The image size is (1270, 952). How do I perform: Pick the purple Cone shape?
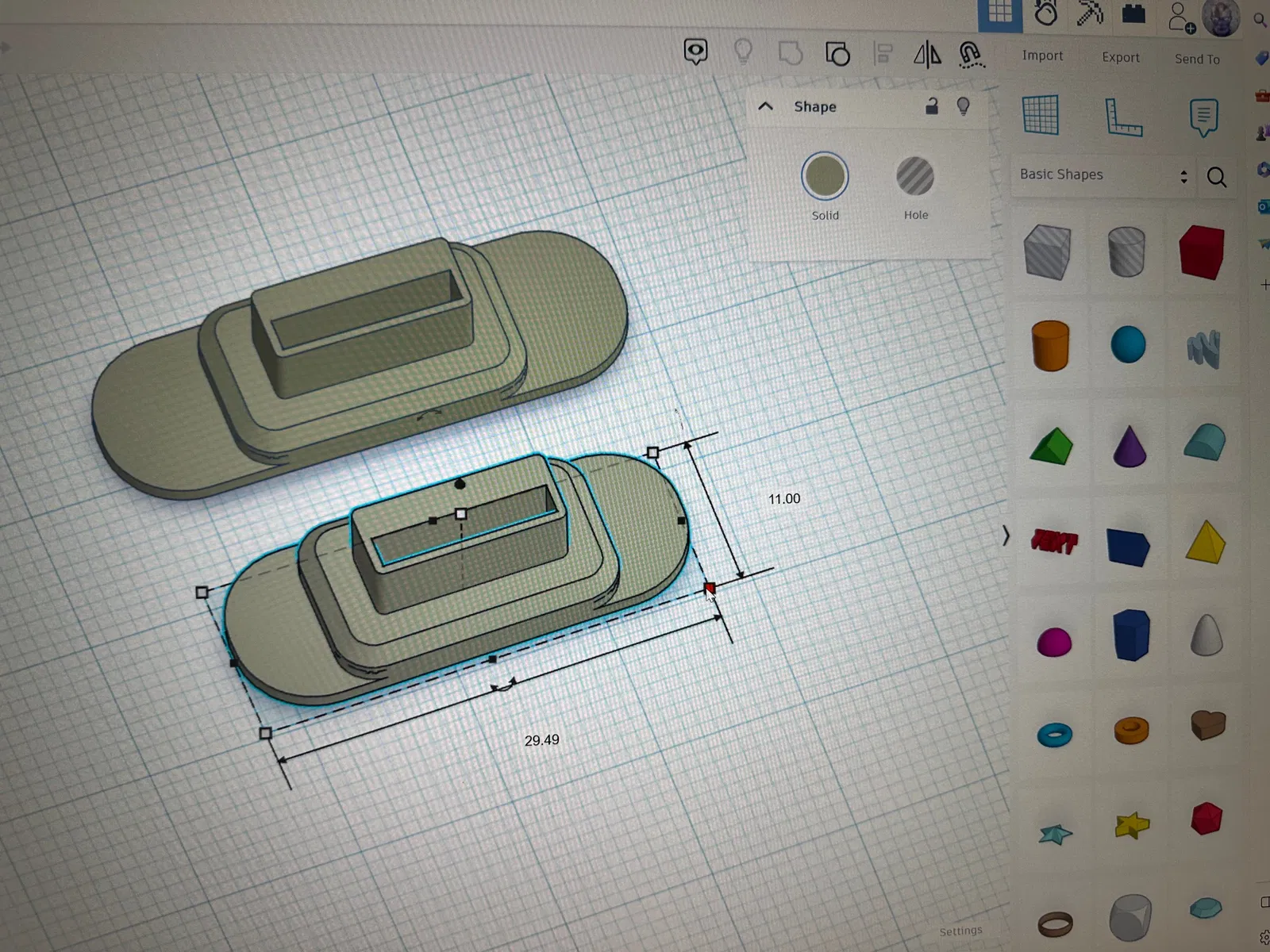(1130, 446)
